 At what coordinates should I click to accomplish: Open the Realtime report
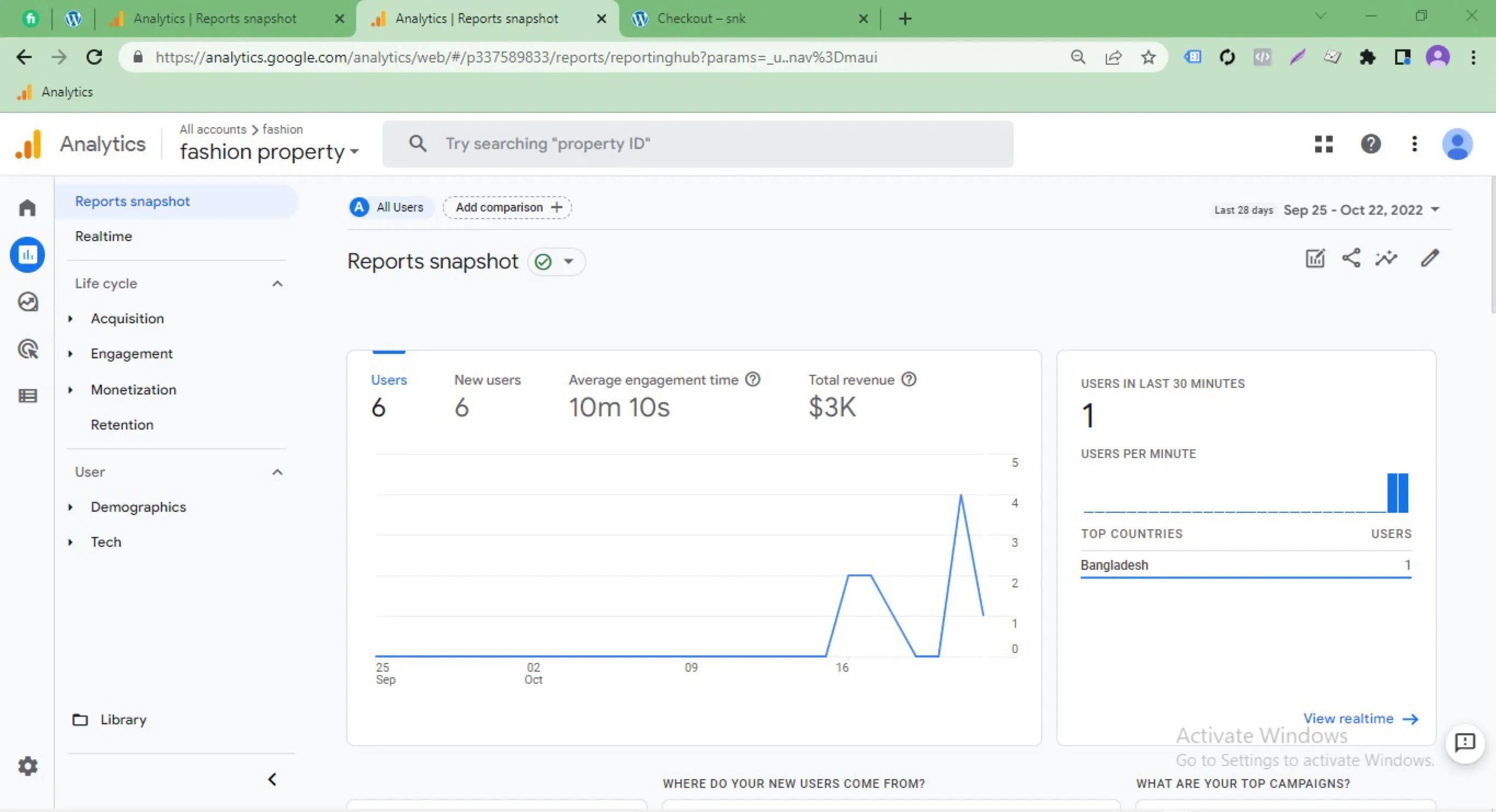pyautogui.click(x=104, y=236)
